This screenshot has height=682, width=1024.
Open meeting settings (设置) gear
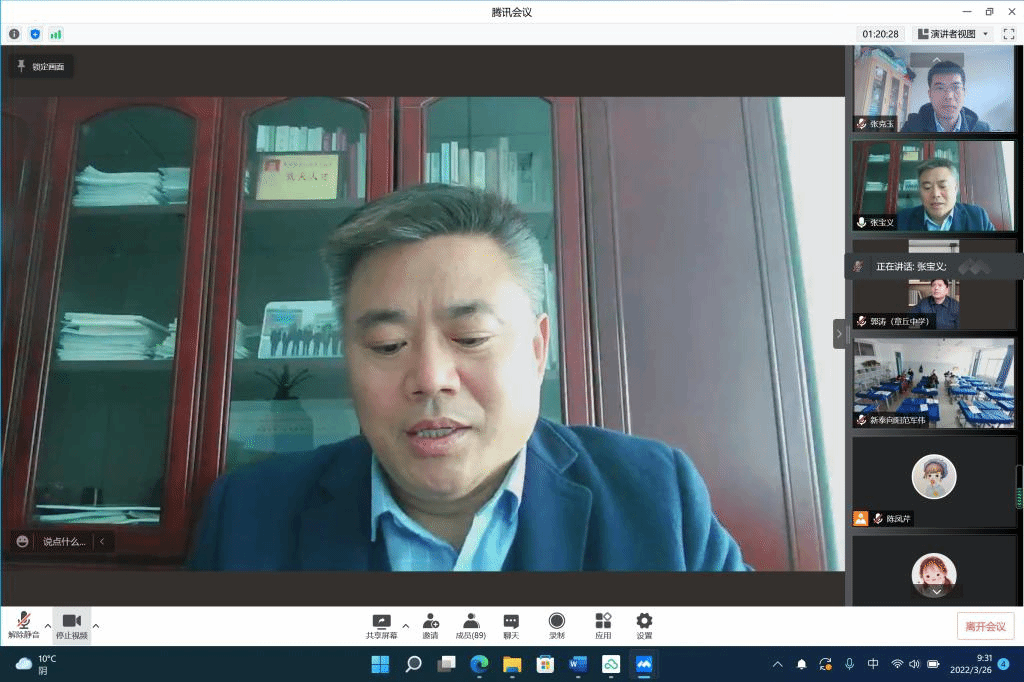click(x=644, y=626)
